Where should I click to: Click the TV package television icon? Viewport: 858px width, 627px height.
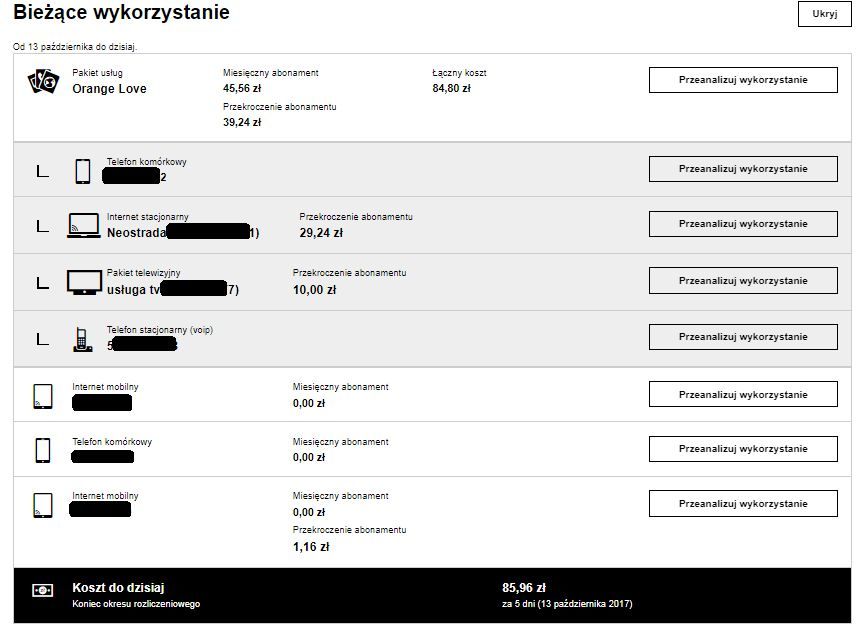pos(84,282)
